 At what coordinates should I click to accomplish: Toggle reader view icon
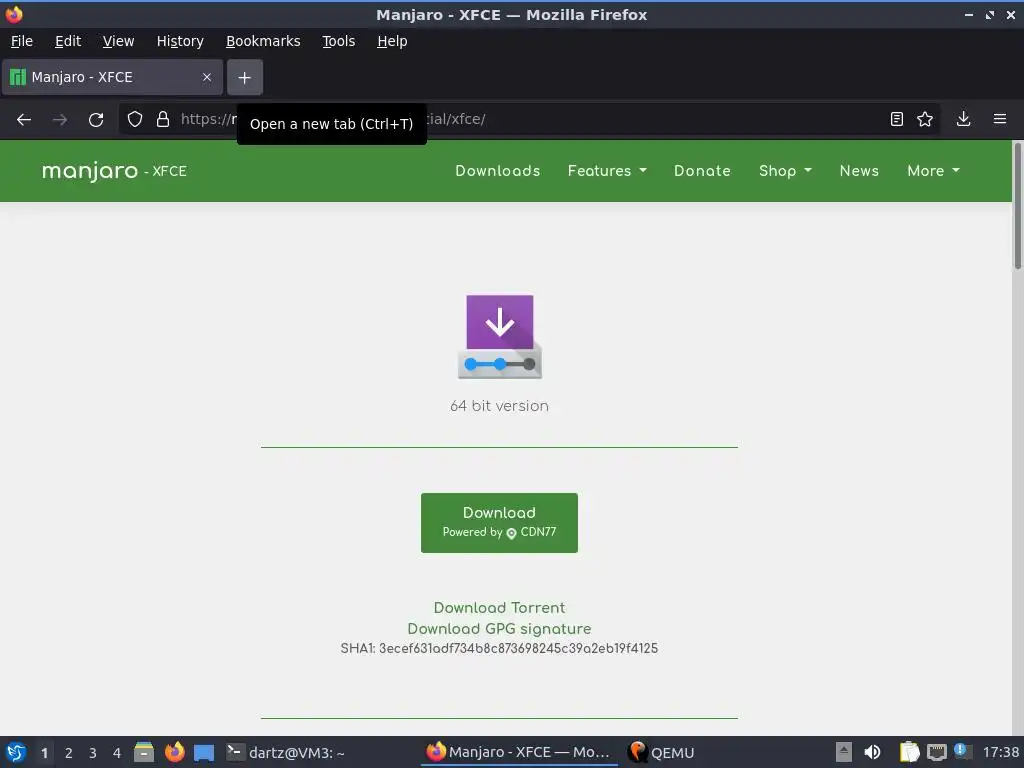897,119
